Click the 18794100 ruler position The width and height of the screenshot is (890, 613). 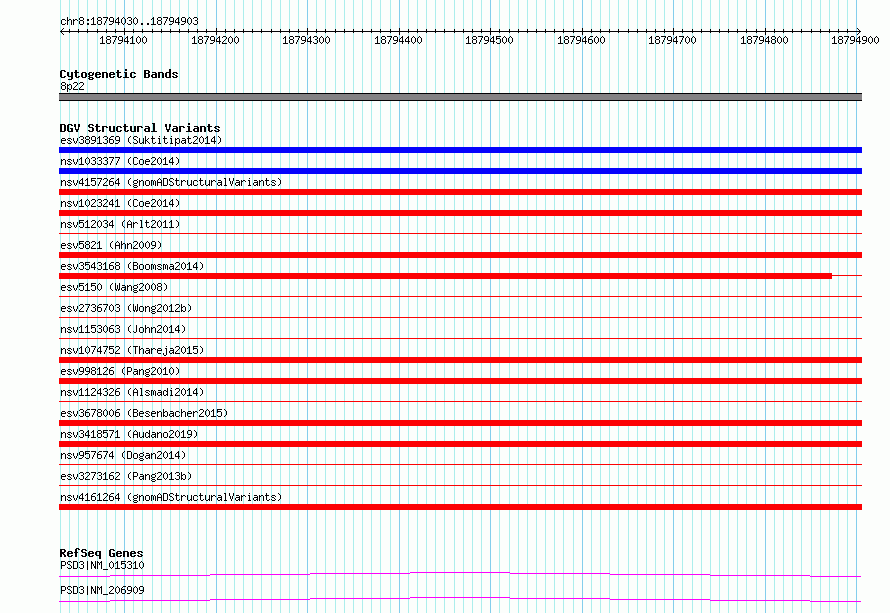tap(123, 40)
